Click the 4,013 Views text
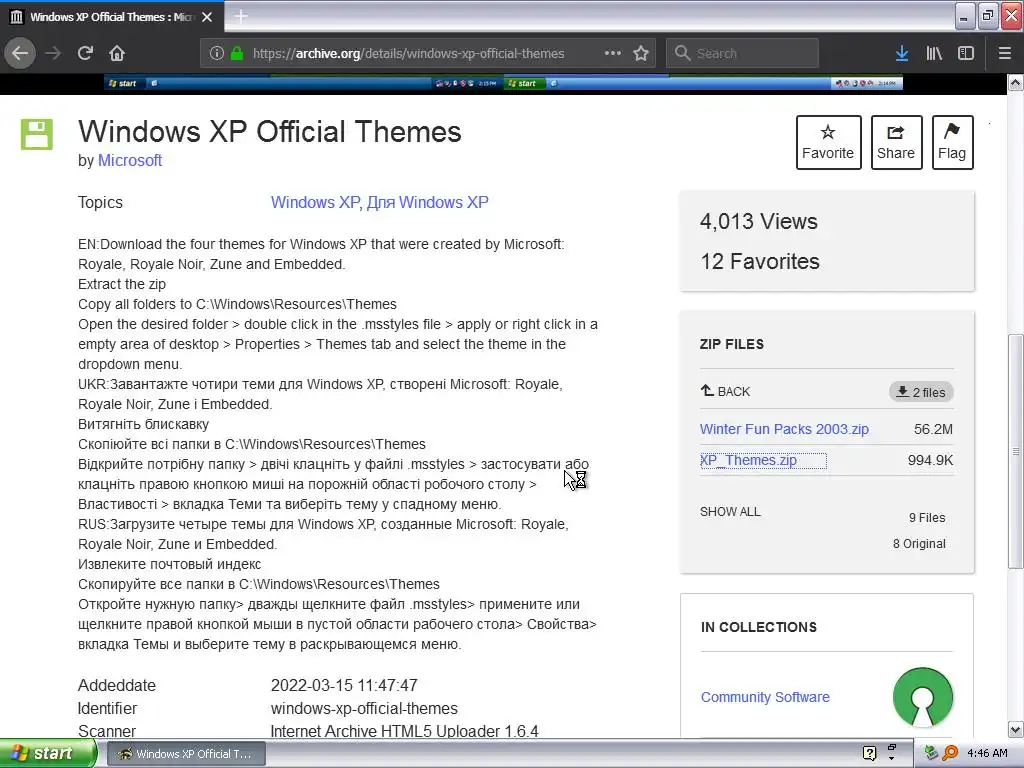This screenshot has width=1024, height=768. (x=758, y=221)
